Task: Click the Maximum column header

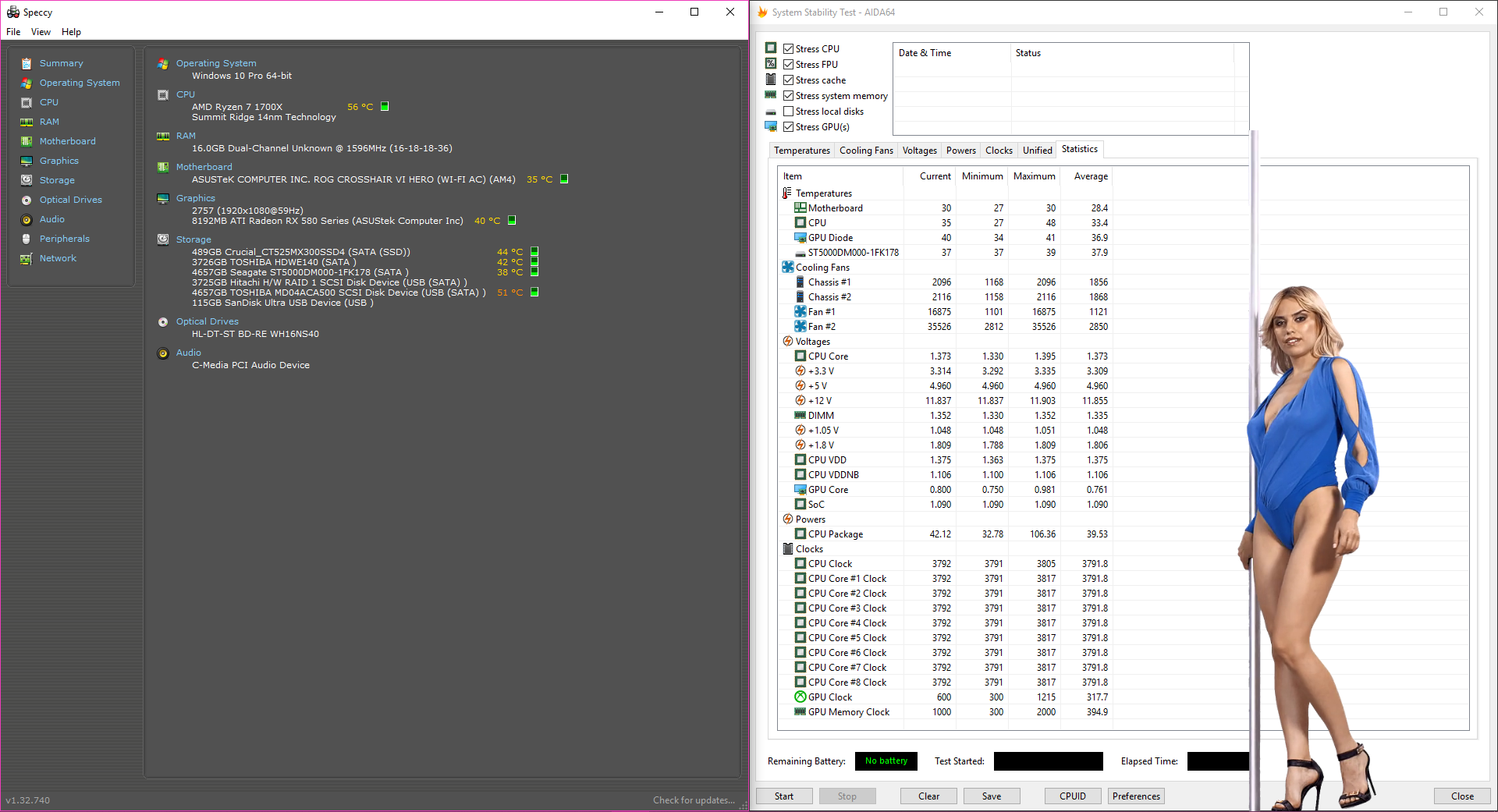Action: 1034,176
